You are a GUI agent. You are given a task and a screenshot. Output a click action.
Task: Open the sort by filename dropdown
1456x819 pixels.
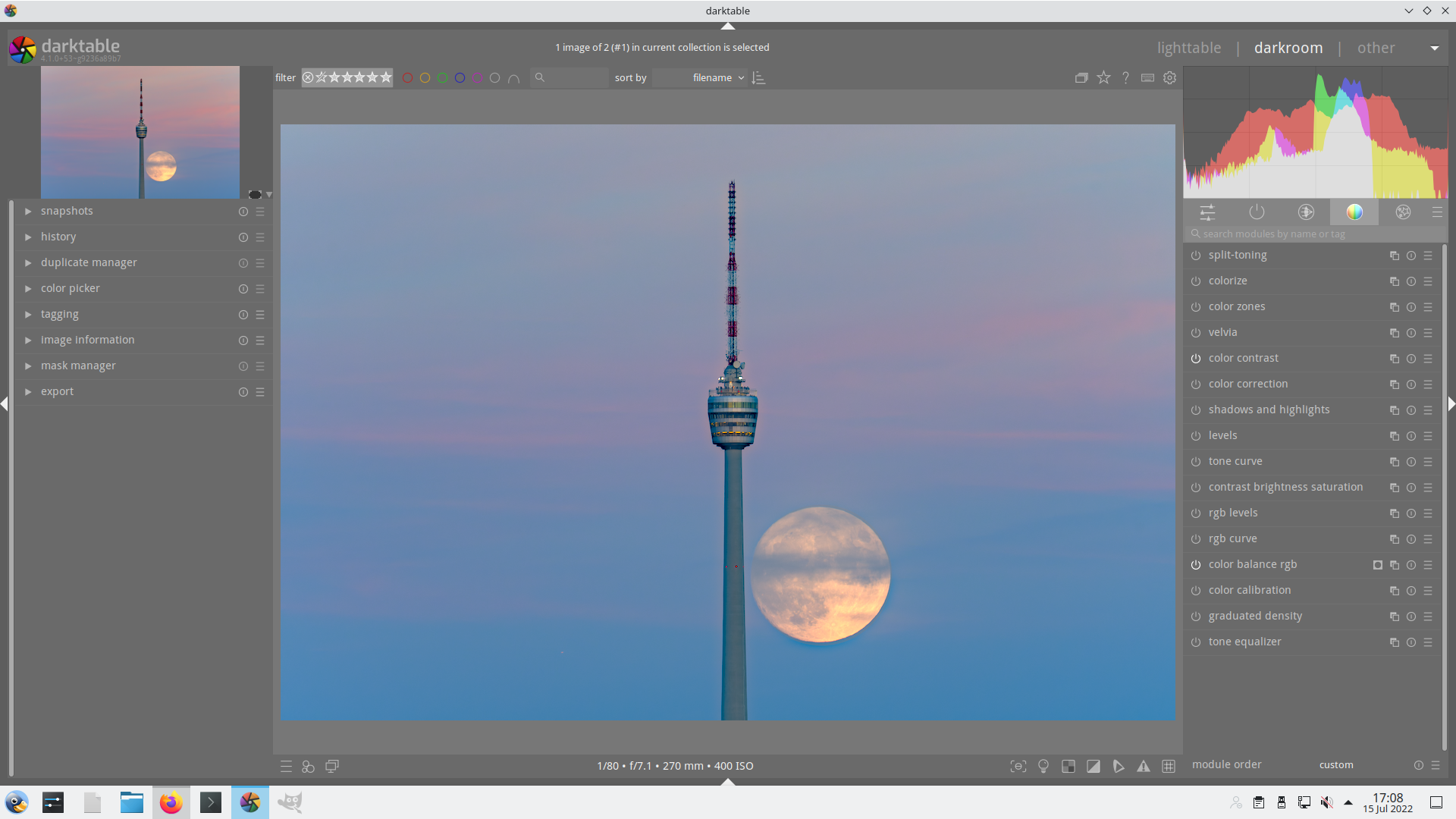[717, 78]
